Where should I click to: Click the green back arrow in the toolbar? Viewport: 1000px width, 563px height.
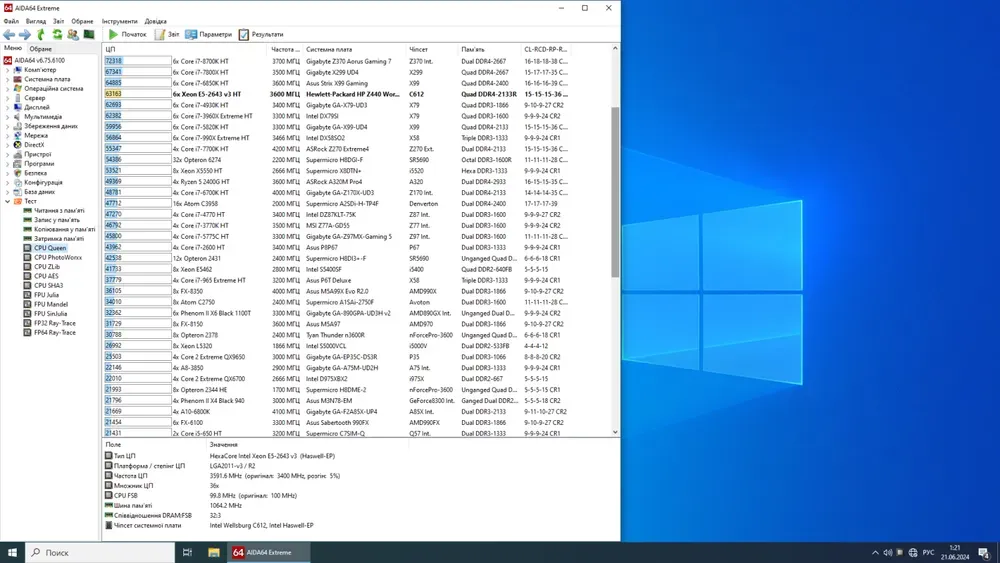tap(9, 35)
